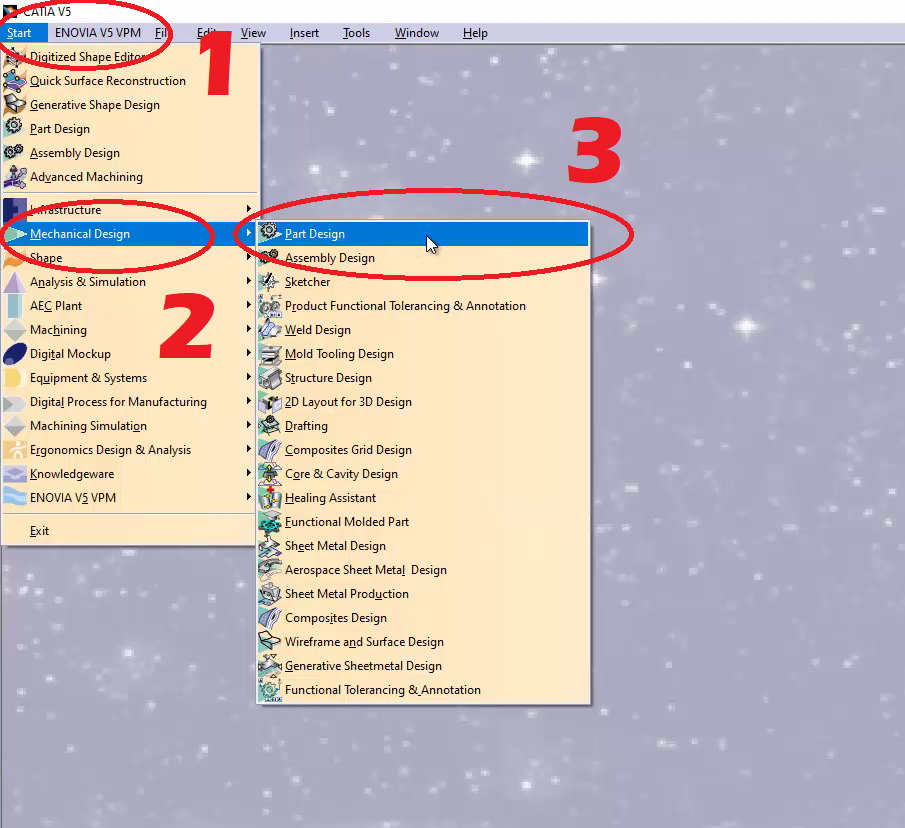
Task: Choose Composites Grid Design entry
Action: [348, 450]
